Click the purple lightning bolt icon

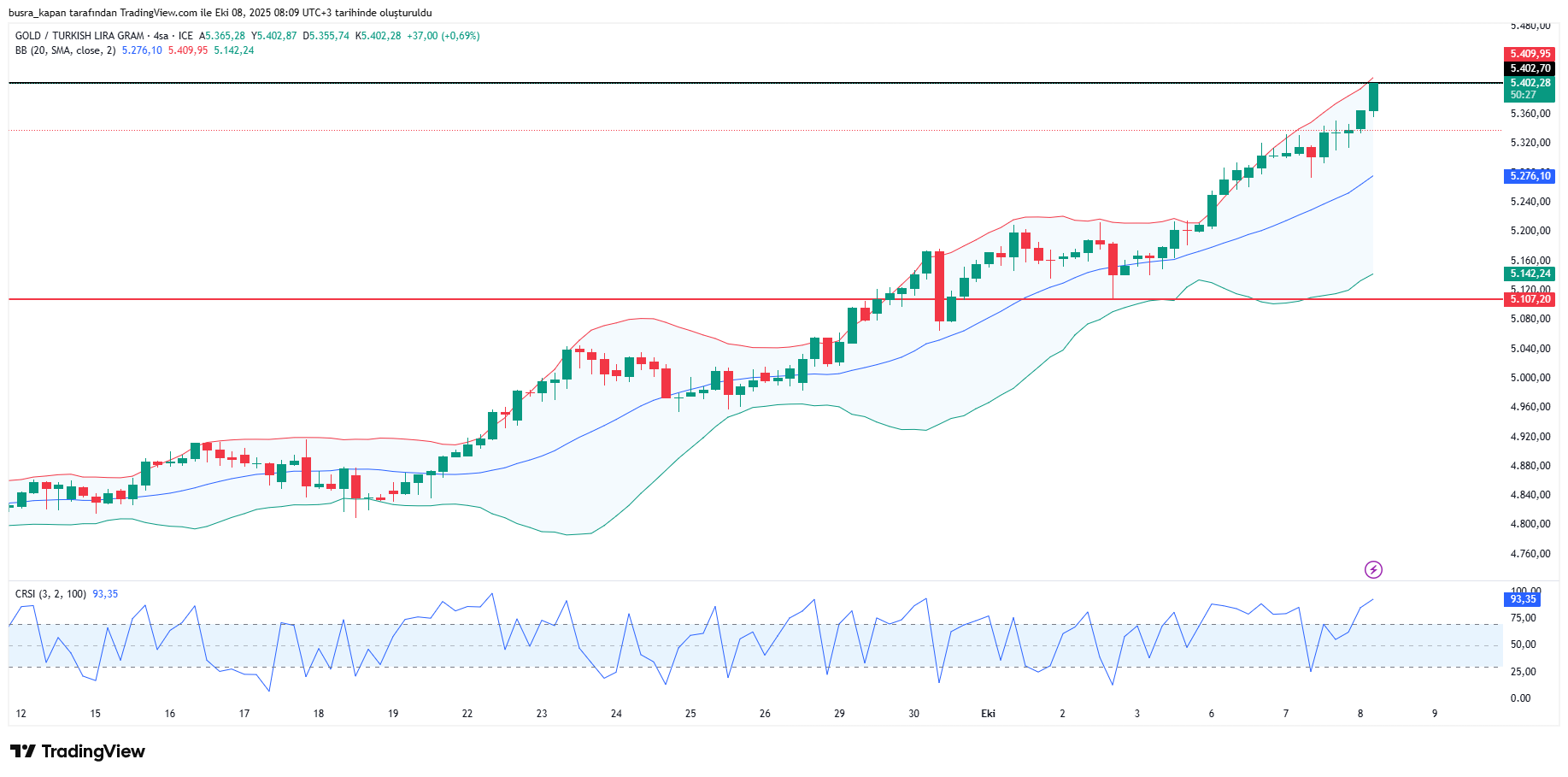click(x=1373, y=569)
